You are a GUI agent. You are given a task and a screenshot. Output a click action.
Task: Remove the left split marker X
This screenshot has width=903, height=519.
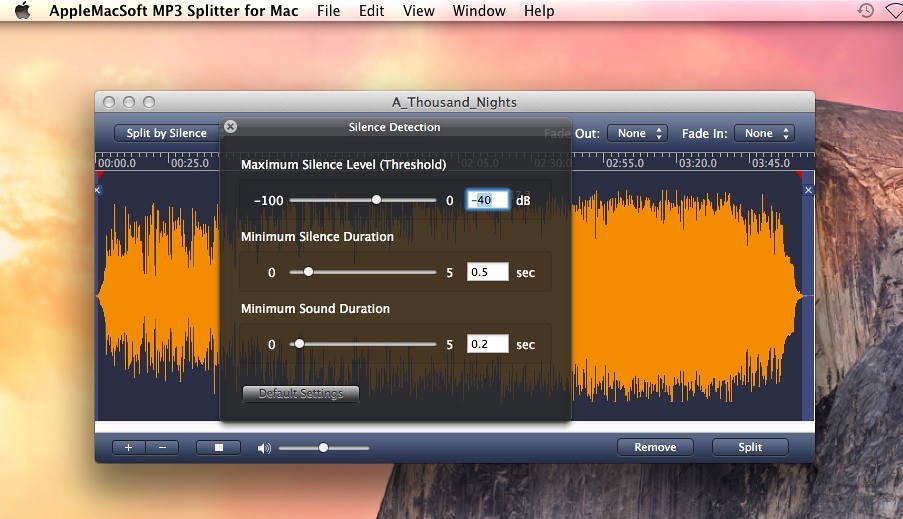[97, 190]
